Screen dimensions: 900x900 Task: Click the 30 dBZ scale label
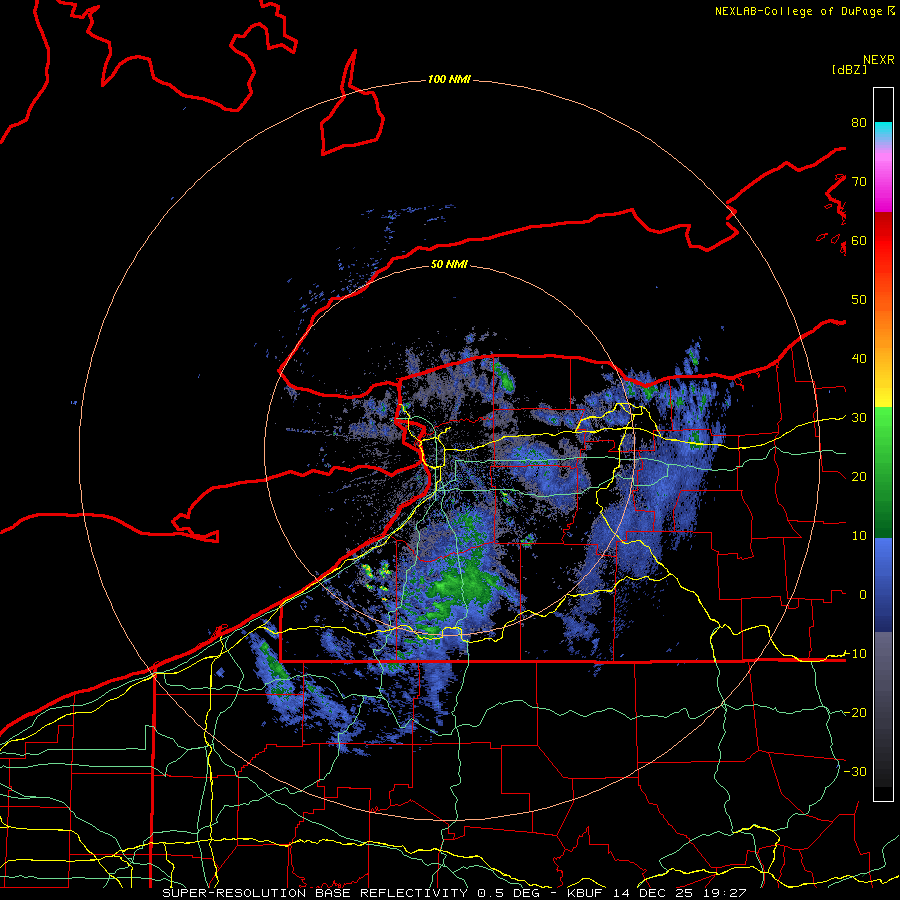859,417
